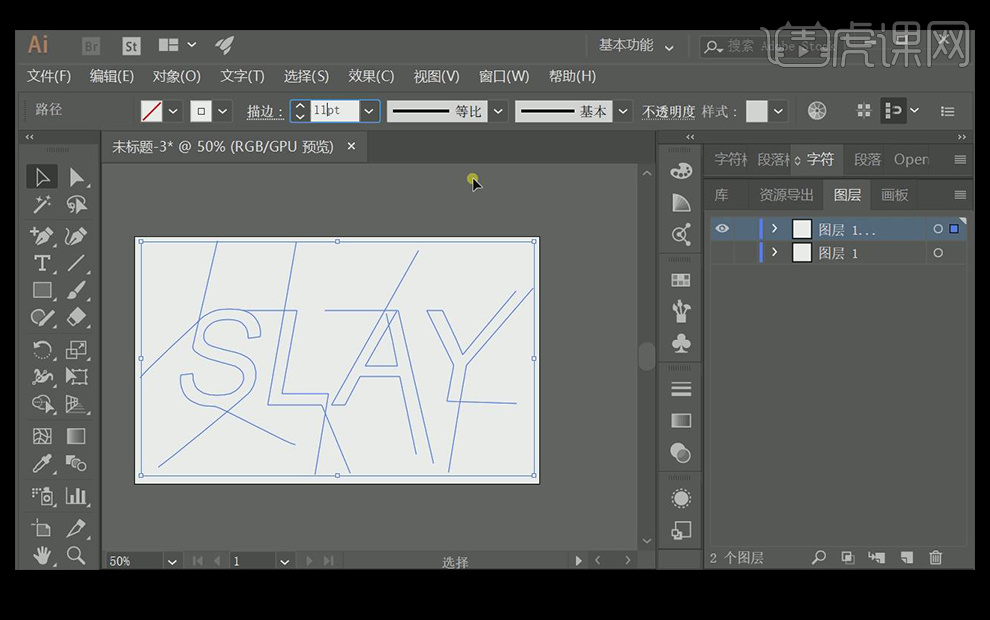Click target circle of 图层 1 layer
This screenshot has height=620, width=990.
(938, 254)
